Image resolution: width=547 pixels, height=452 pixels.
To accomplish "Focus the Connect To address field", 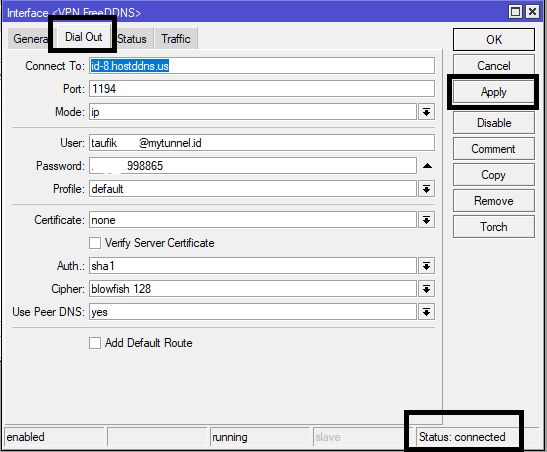I will 262,66.
